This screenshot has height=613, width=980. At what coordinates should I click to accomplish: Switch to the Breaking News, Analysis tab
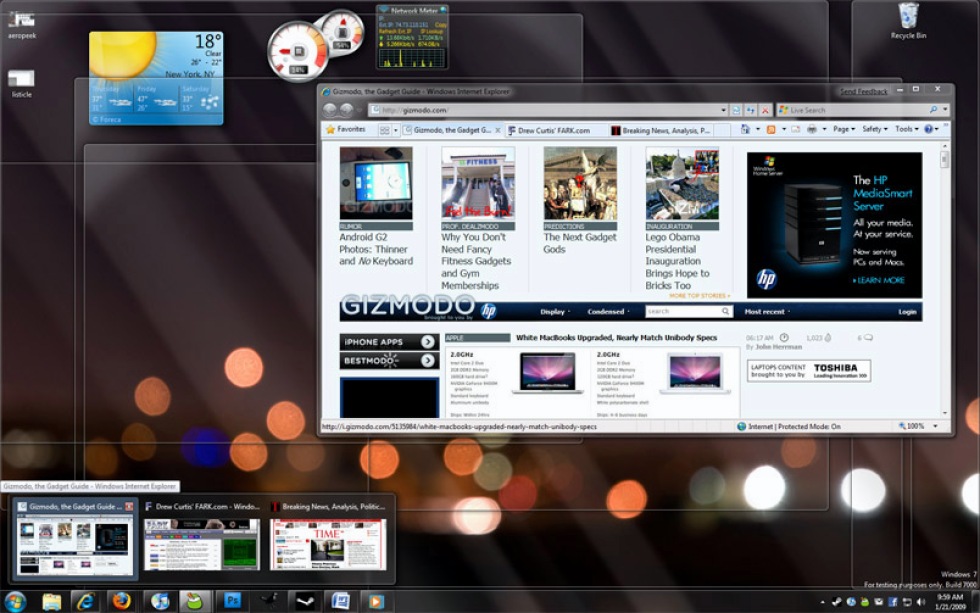coord(660,131)
